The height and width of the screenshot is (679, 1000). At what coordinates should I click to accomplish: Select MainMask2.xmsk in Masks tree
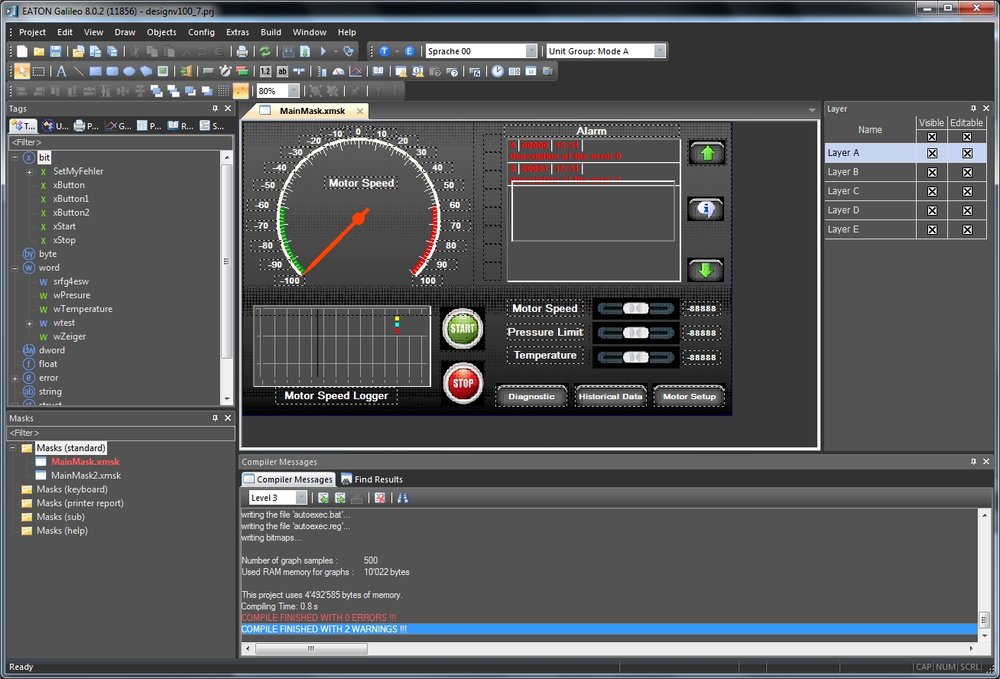(85, 475)
